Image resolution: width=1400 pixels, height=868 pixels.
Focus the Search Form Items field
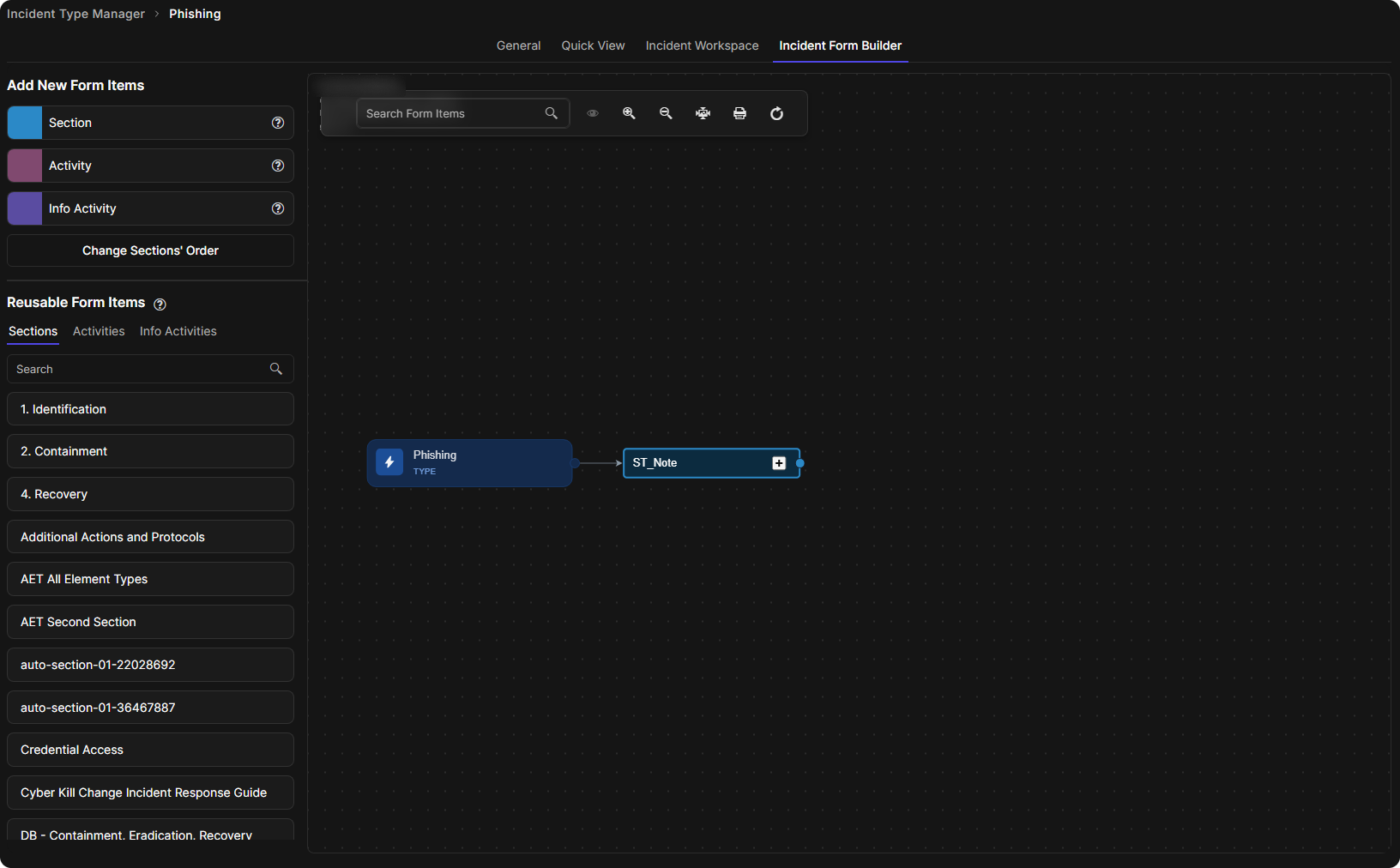[462, 113]
